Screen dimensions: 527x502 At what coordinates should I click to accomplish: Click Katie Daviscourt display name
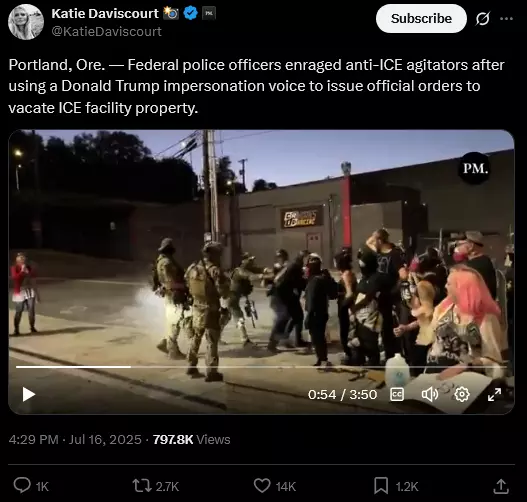point(105,13)
